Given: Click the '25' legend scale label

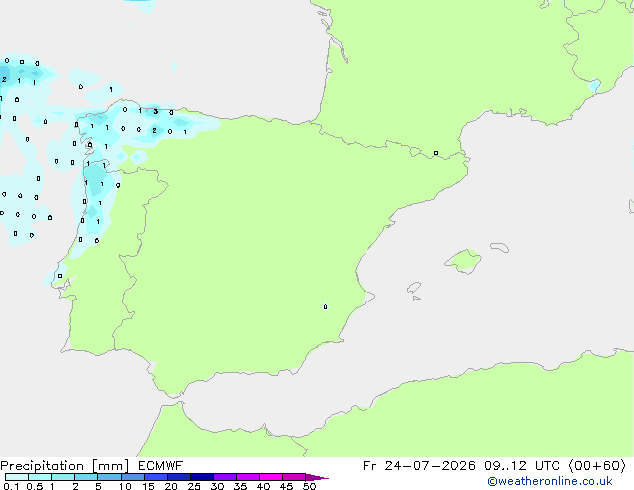Looking at the screenshot, I should pos(194,486).
